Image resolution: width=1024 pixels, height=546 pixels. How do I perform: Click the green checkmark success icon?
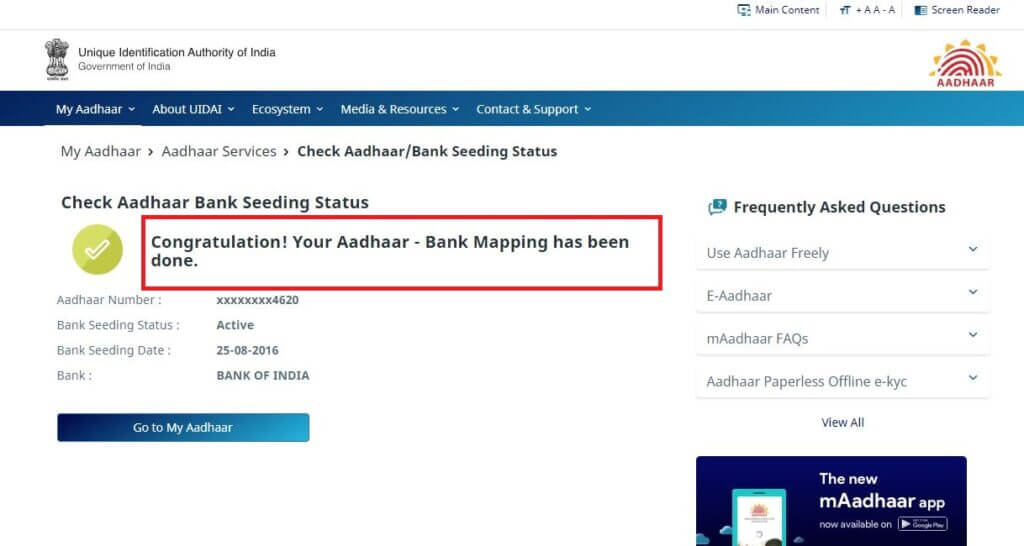[x=97, y=249]
